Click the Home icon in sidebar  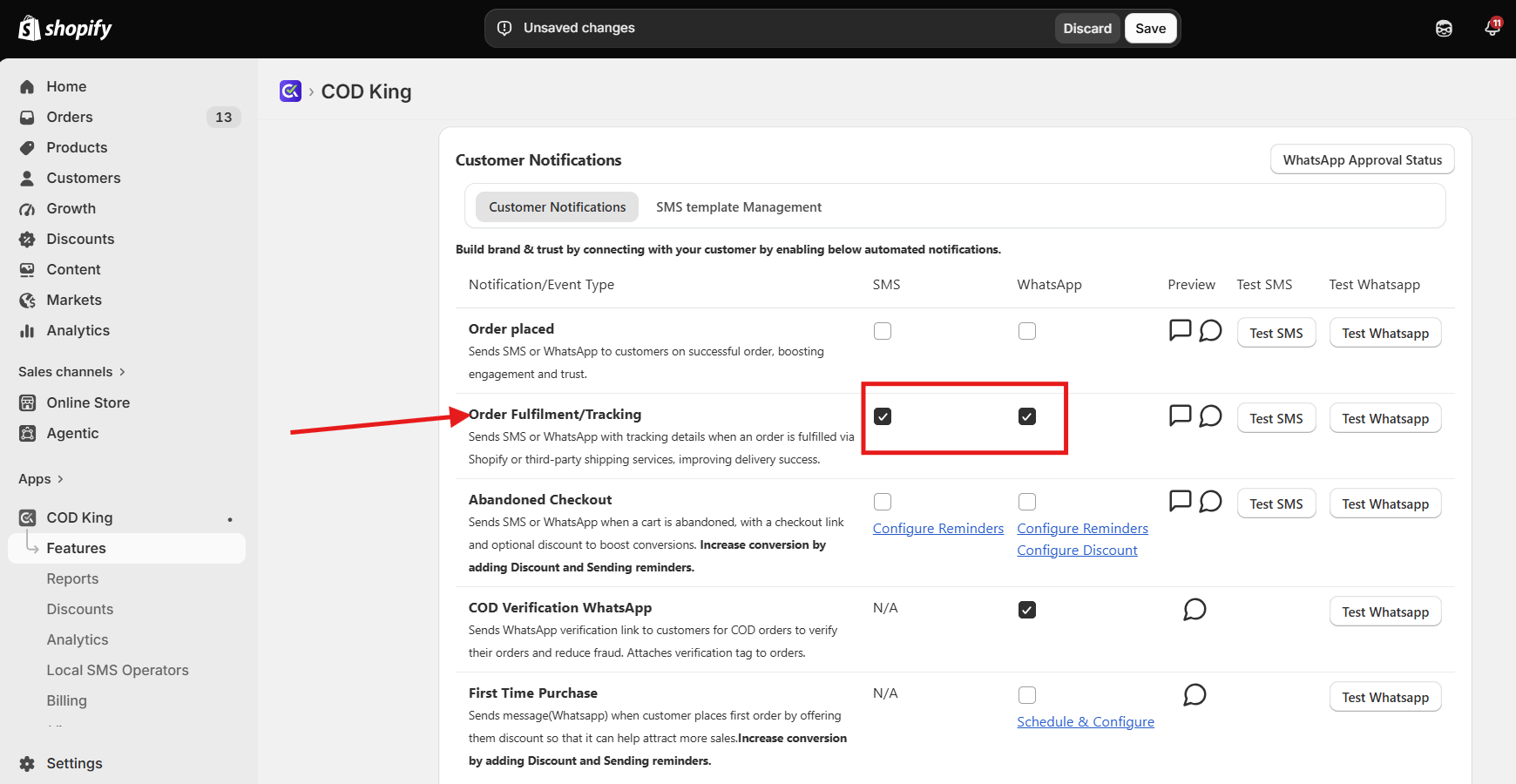click(27, 86)
